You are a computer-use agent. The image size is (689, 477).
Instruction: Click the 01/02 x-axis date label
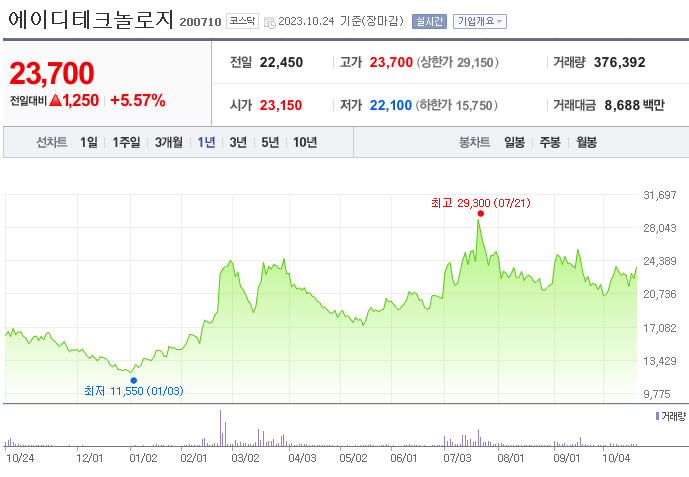tap(143, 458)
